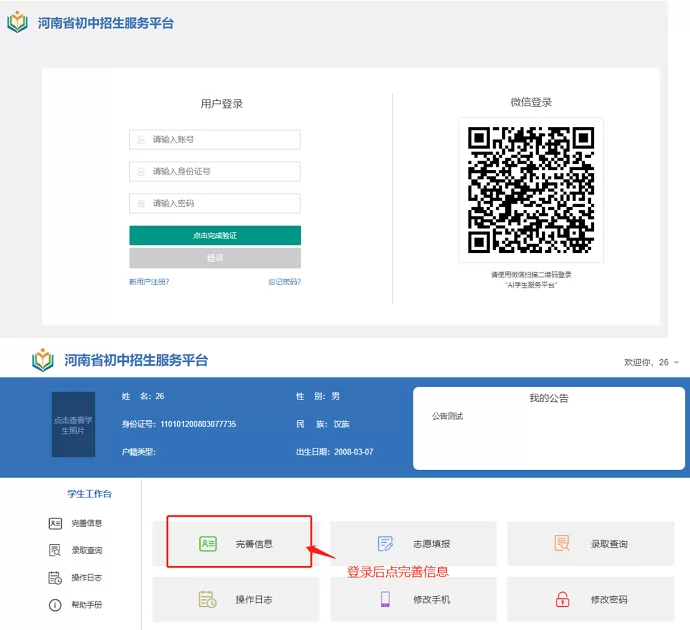Screen dimensions: 690x630
Task: Click the sidebar ID card icon for 完善信息
Action: pyautogui.click(x=55, y=523)
